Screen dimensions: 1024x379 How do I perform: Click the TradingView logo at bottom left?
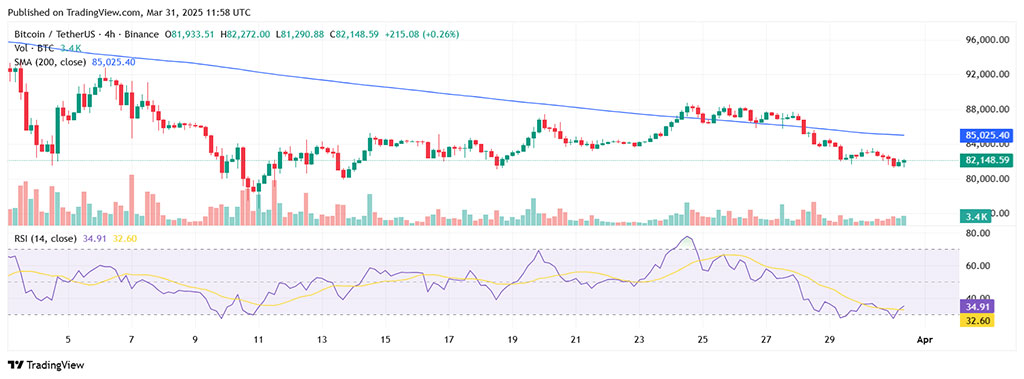tap(46, 365)
